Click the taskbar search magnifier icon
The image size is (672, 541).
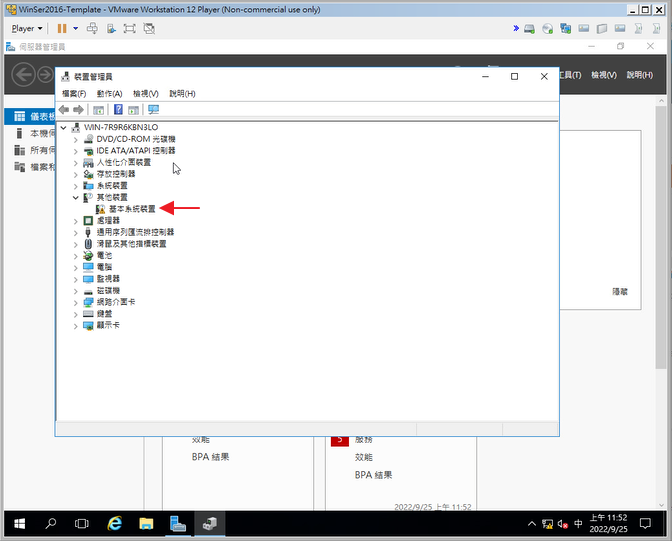51,523
